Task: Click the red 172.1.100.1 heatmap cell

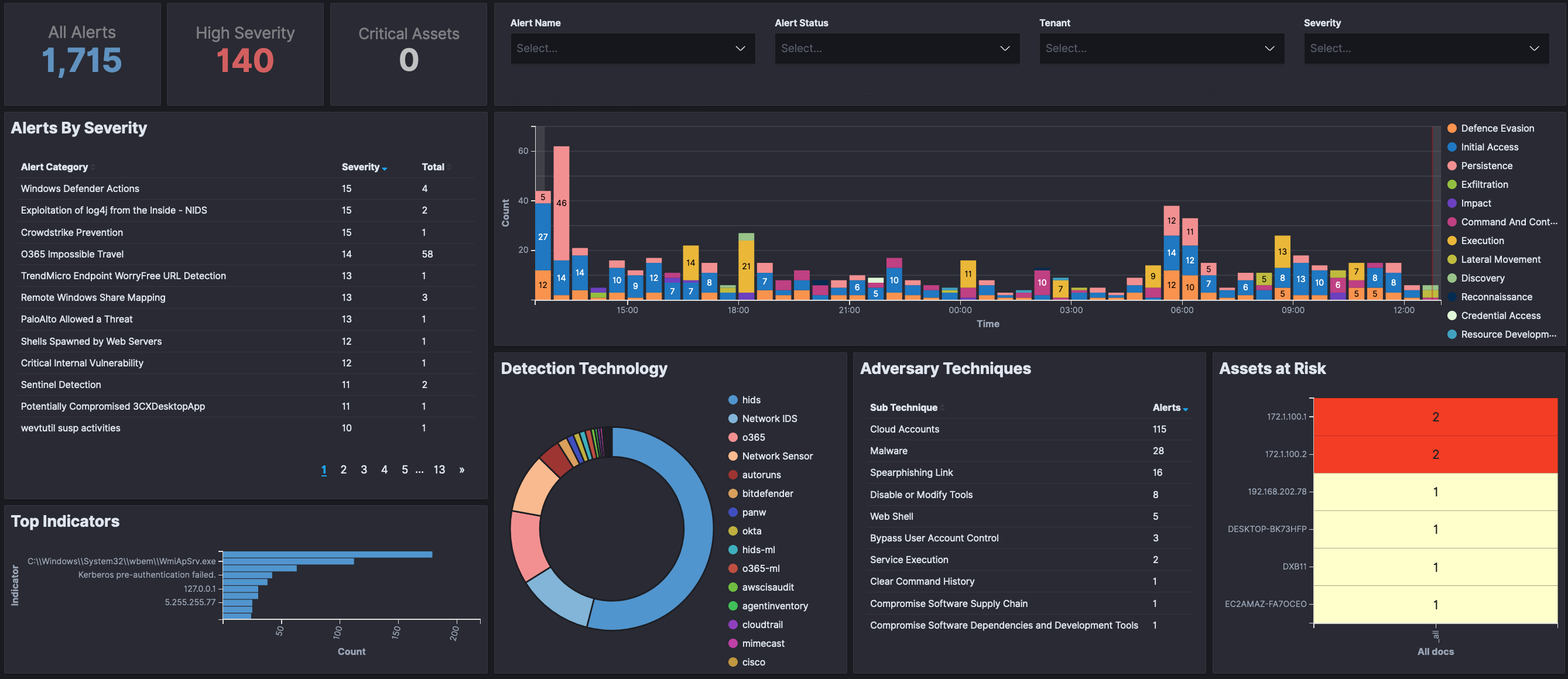Action: click(1435, 417)
